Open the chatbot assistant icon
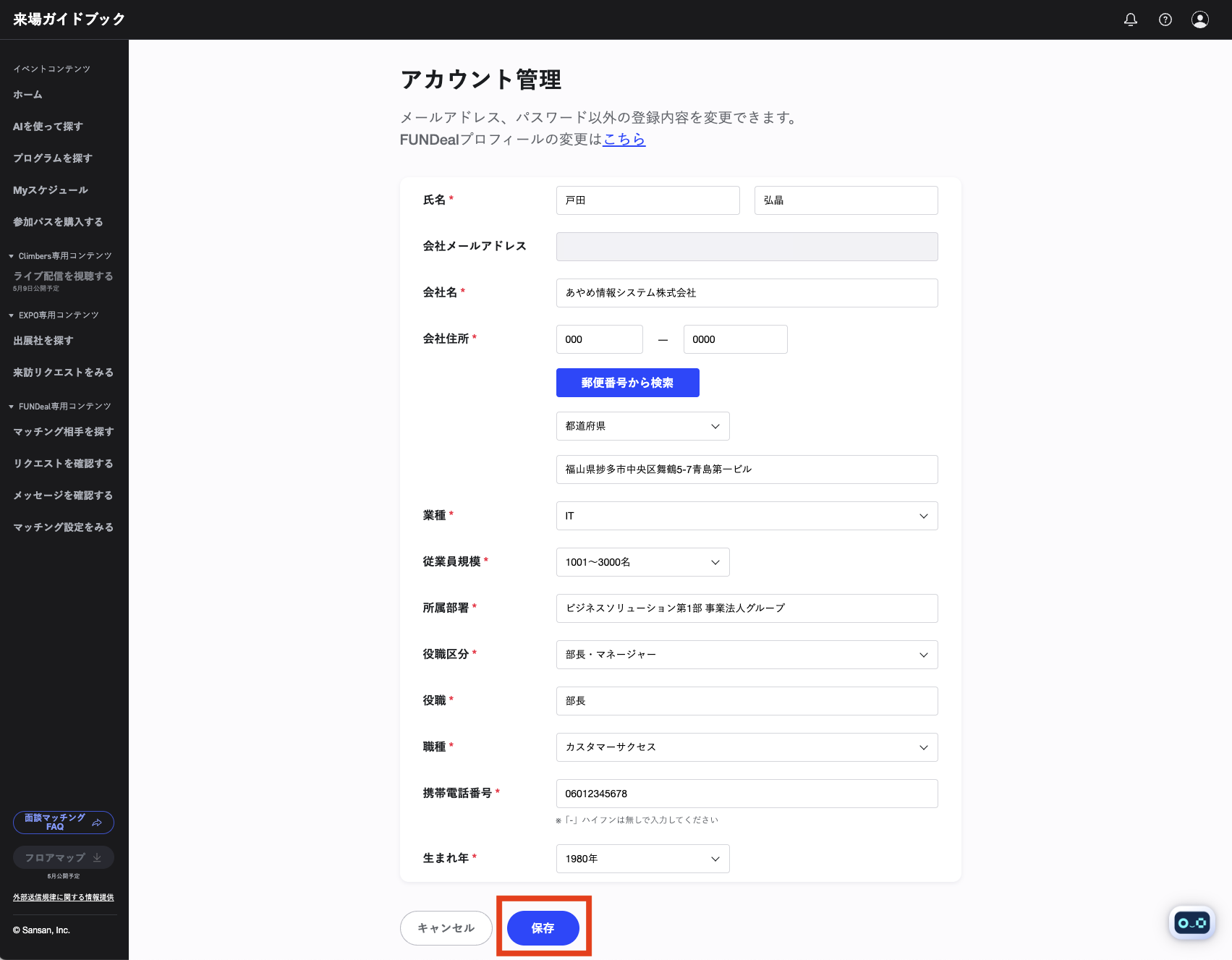Image resolution: width=1232 pixels, height=960 pixels. coord(1191,922)
